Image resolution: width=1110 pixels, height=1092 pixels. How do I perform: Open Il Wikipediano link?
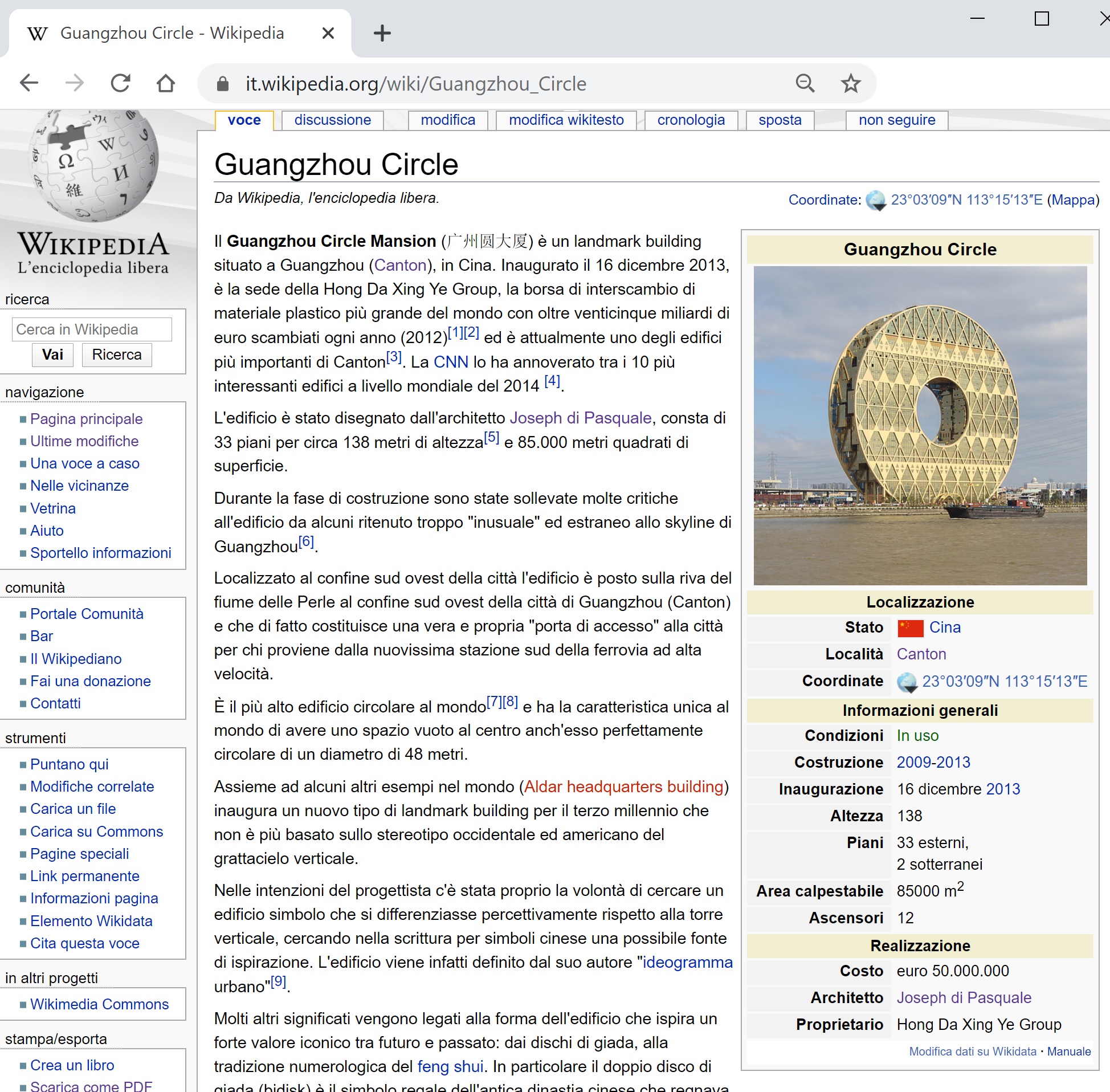[x=76, y=659]
